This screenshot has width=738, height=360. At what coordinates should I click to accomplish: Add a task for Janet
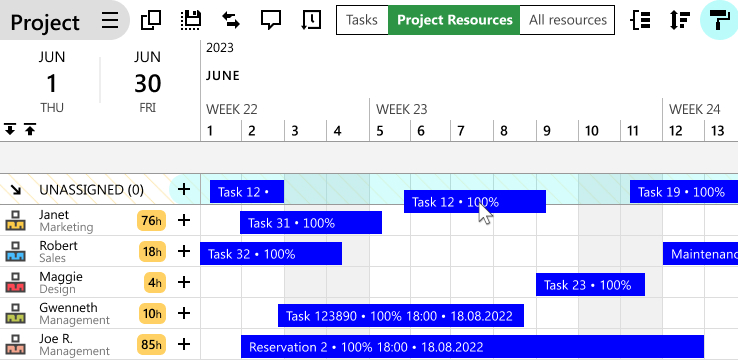(184, 220)
